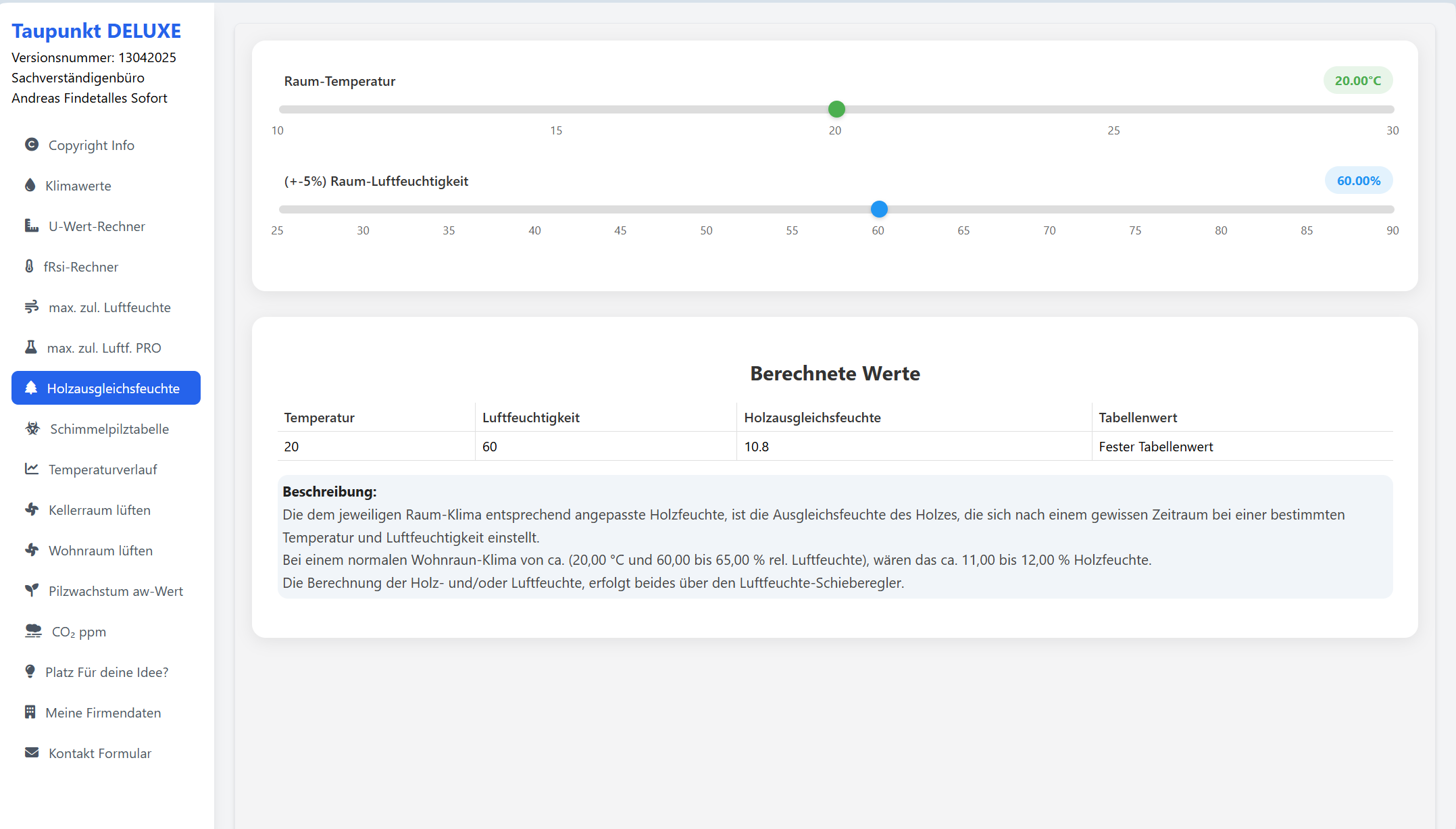Image resolution: width=1456 pixels, height=829 pixels.
Task: Click the flask icon beside max. zul. Luftf. PRO
Action: pos(31,347)
